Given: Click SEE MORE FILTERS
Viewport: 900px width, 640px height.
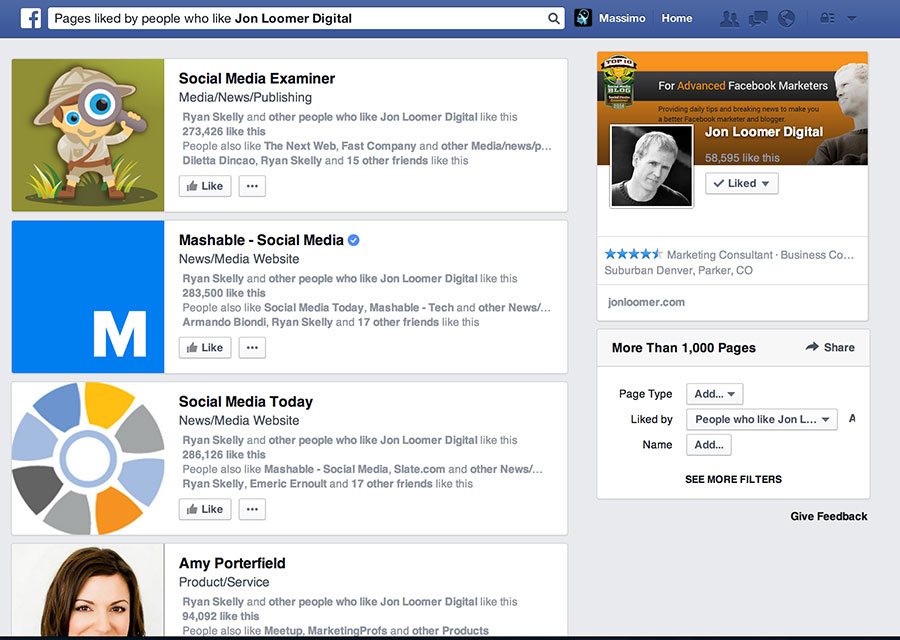Looking at the screenshot, I should [x=733, y=479].
